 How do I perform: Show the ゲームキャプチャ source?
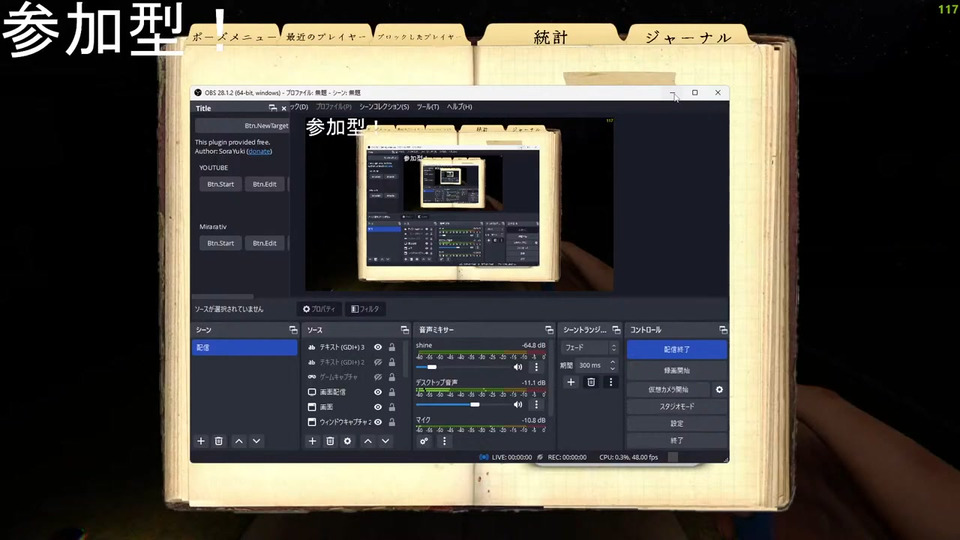tap(378, 377)
